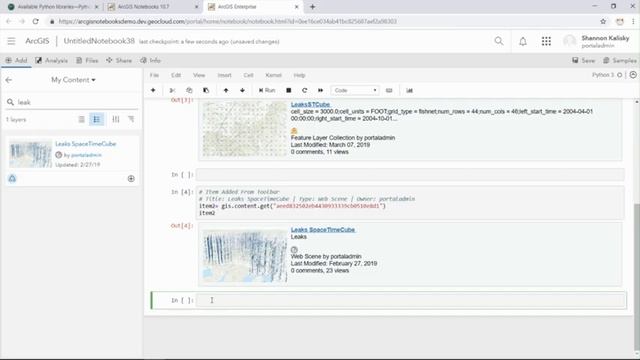This screenshot has width=640, height=360.
Task: Switch to the ArcGIS Notebooks 10.7 browser tab
Action: pyautogui.click(x=153, y=7)
